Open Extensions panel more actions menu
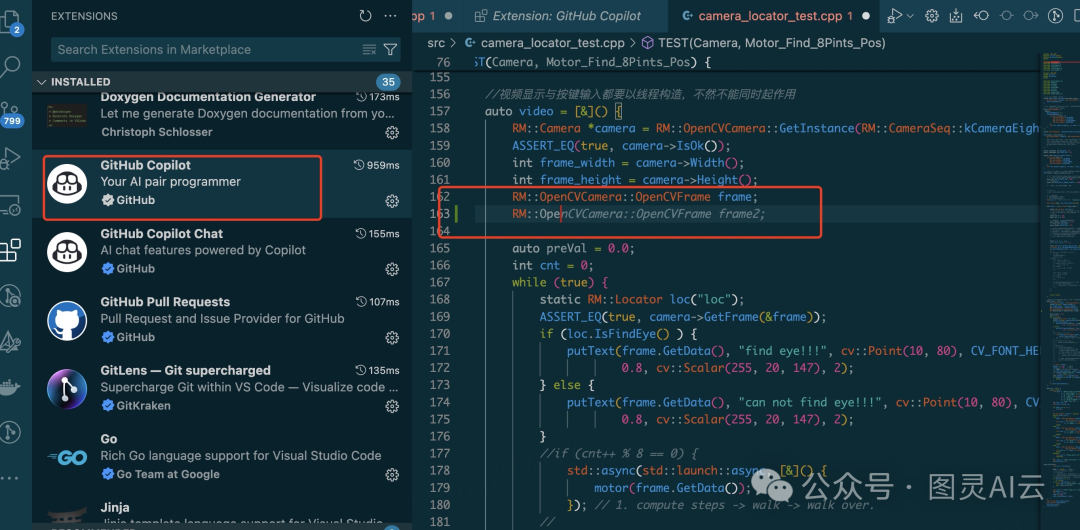Image resolution: width=1080 pixels, height=530 pixels. click(390, 16)
